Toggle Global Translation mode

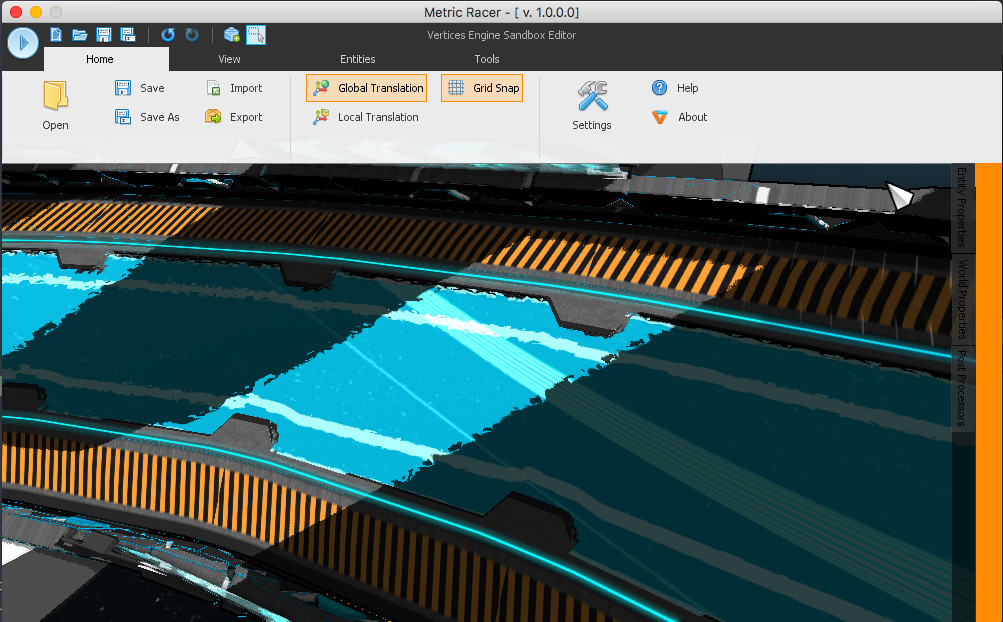click(366, 87)
